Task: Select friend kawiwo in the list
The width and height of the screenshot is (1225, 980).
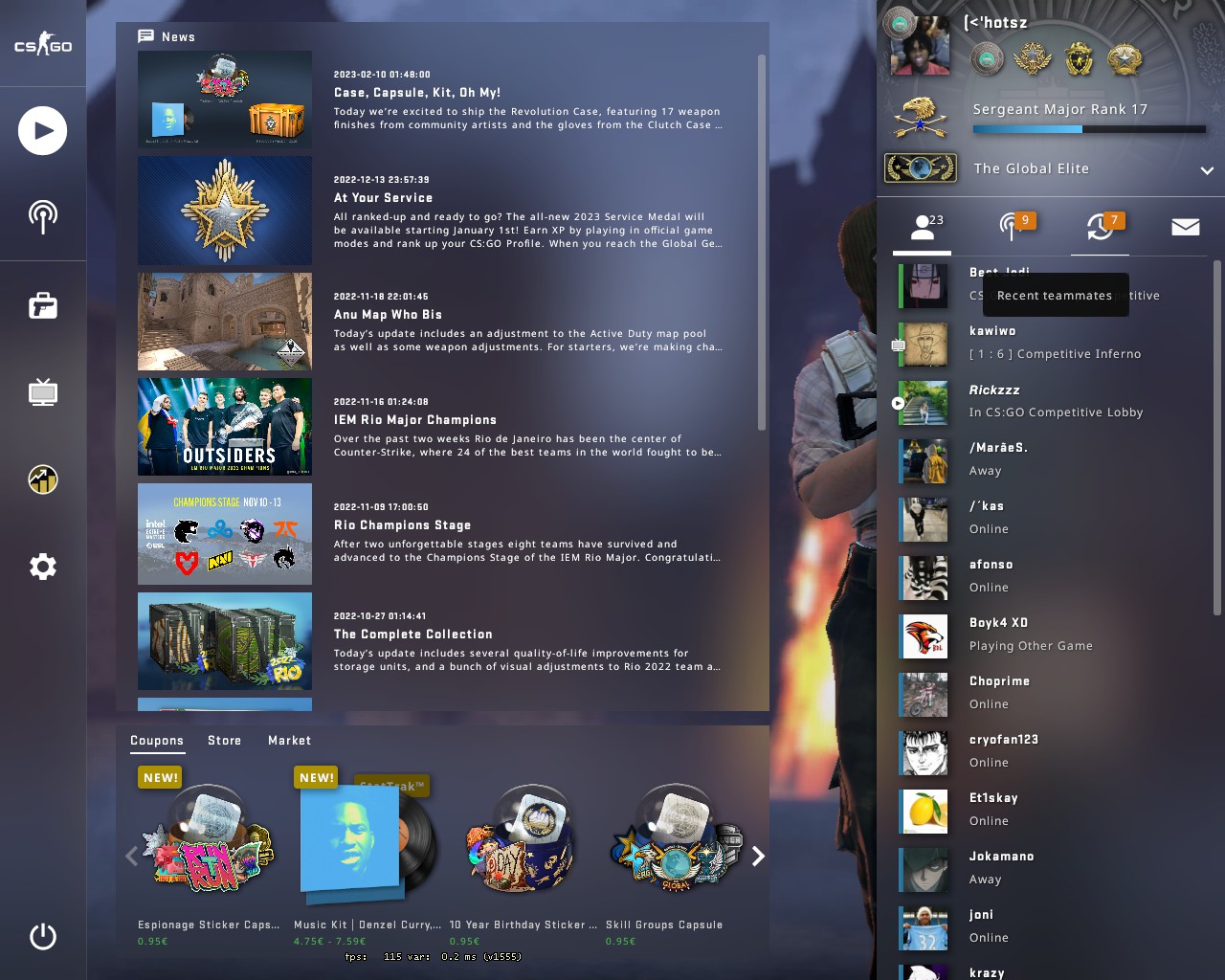Action: (1053, 343)
